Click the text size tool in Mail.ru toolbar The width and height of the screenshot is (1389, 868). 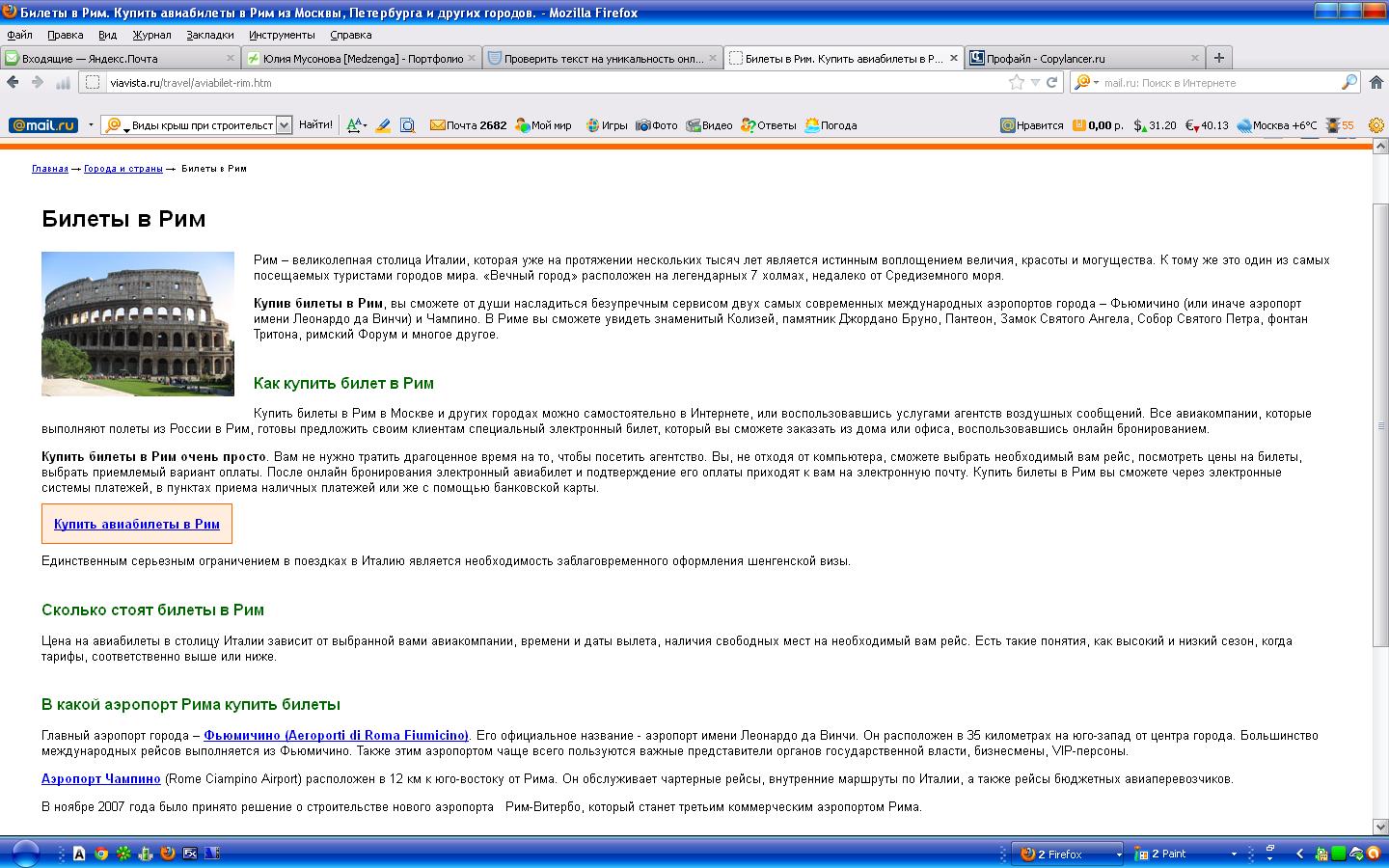tap(356, 124)
